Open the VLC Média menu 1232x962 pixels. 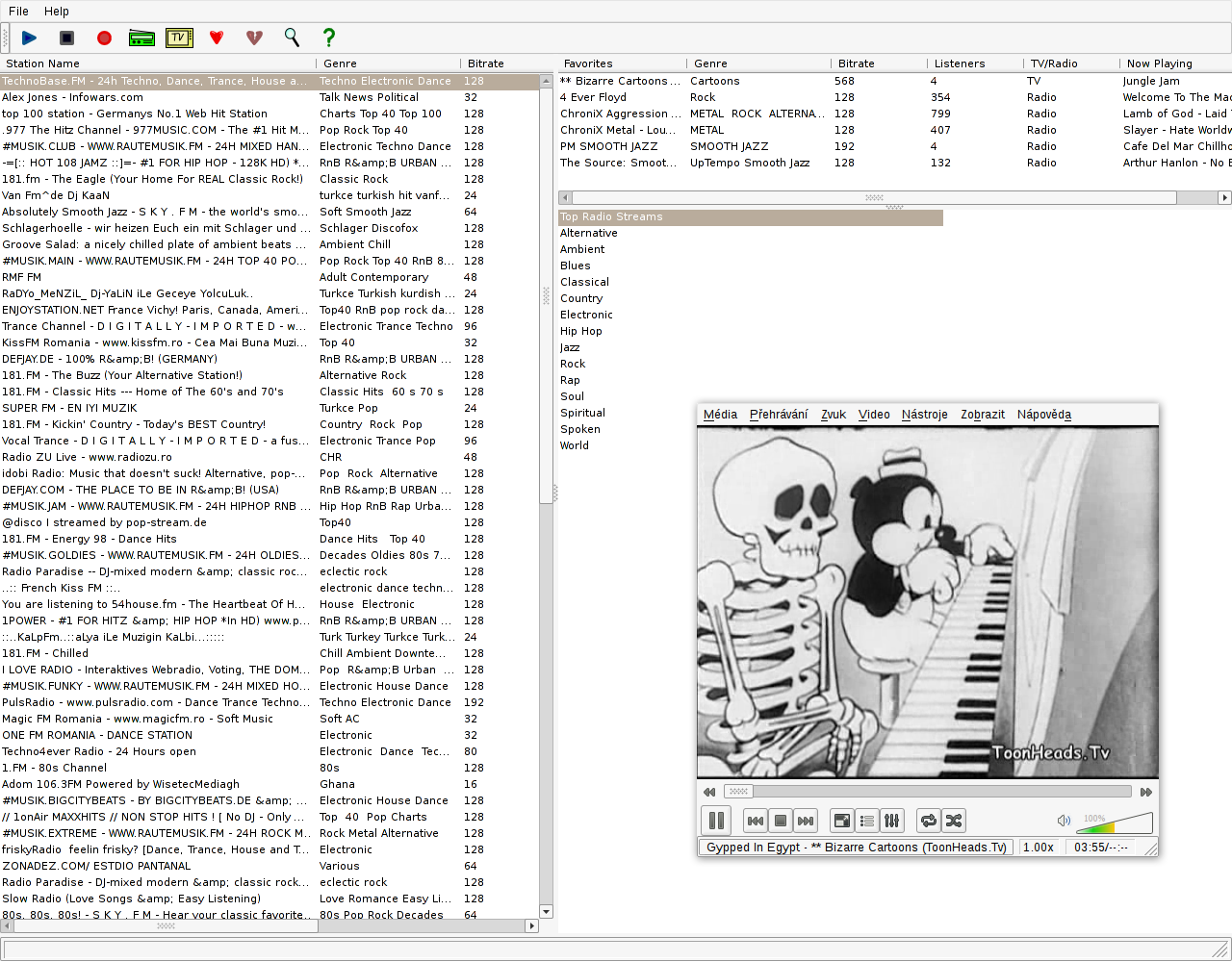tap(720, 415)
